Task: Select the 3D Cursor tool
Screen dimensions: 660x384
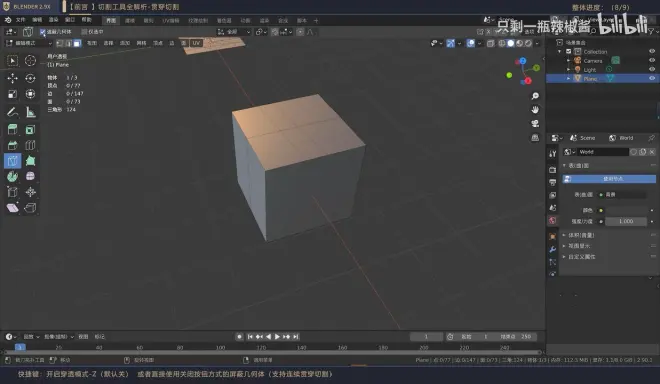Action: [30, 61]
